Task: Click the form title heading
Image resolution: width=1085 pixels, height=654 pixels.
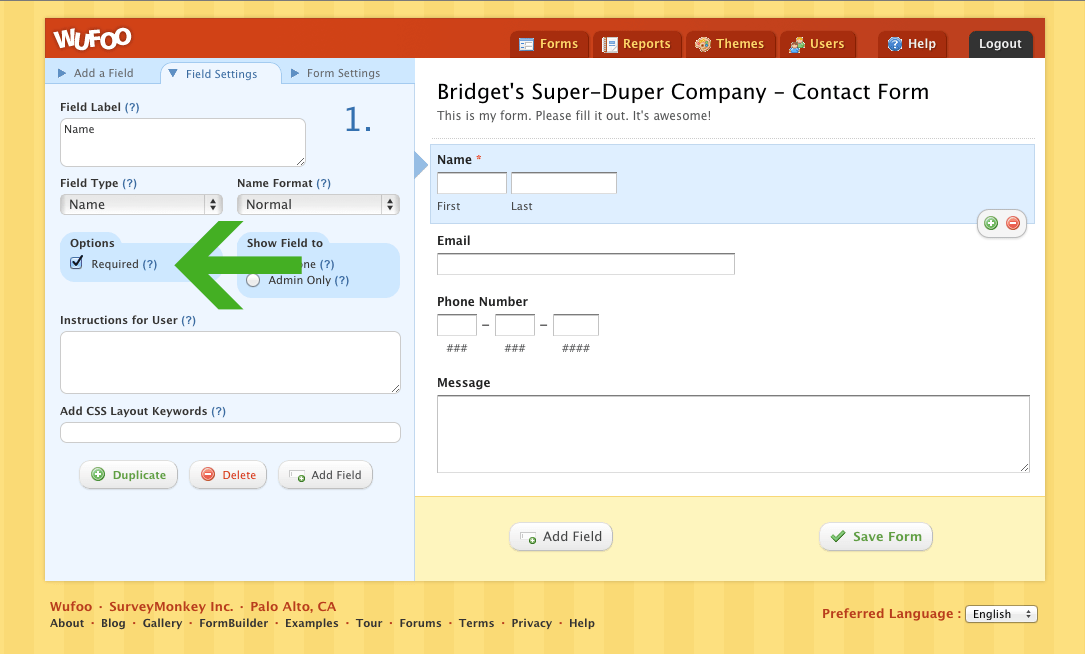Action: 683,92
